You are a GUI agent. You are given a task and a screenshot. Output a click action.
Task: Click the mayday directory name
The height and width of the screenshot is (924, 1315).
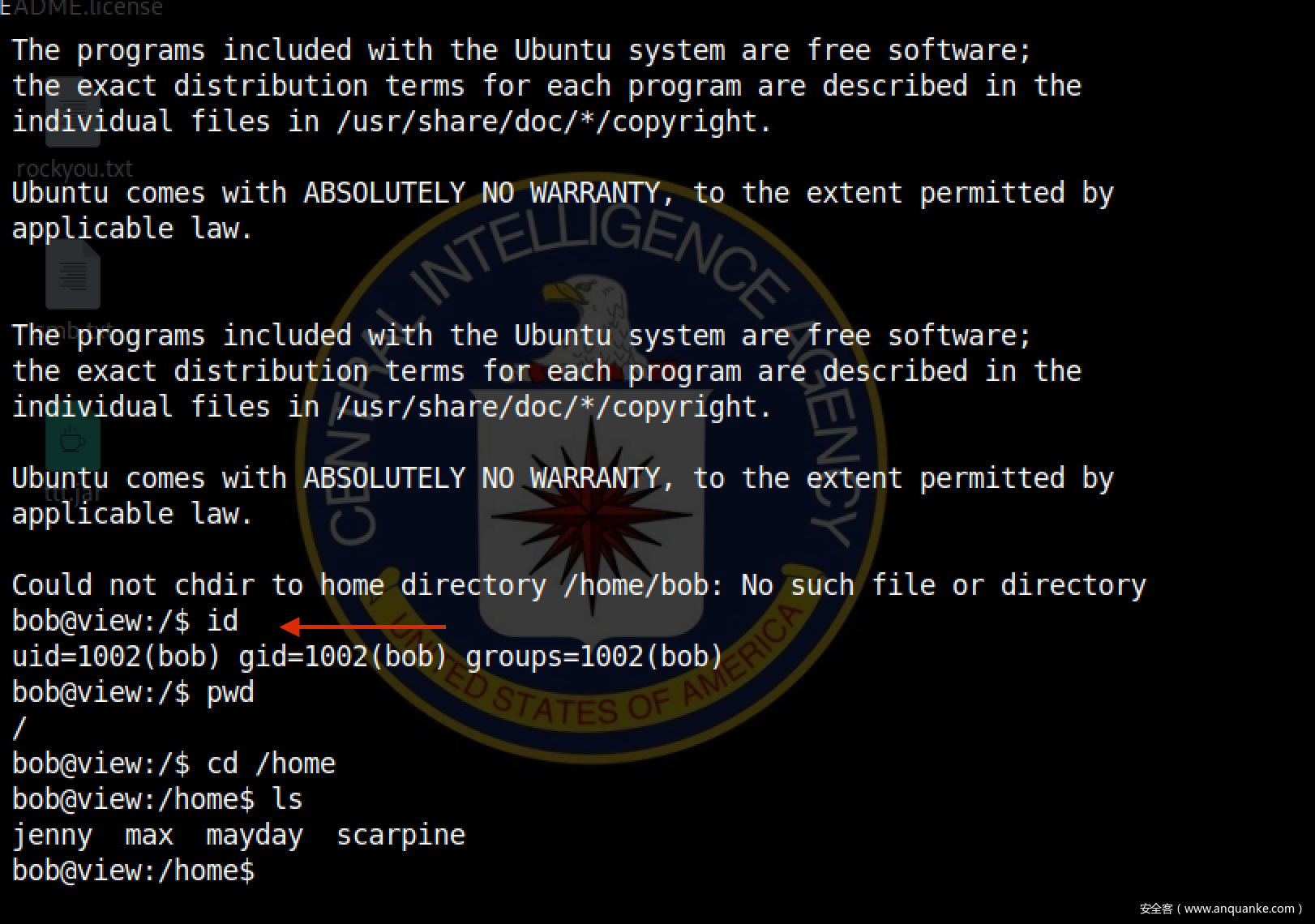tap(255, 835)
